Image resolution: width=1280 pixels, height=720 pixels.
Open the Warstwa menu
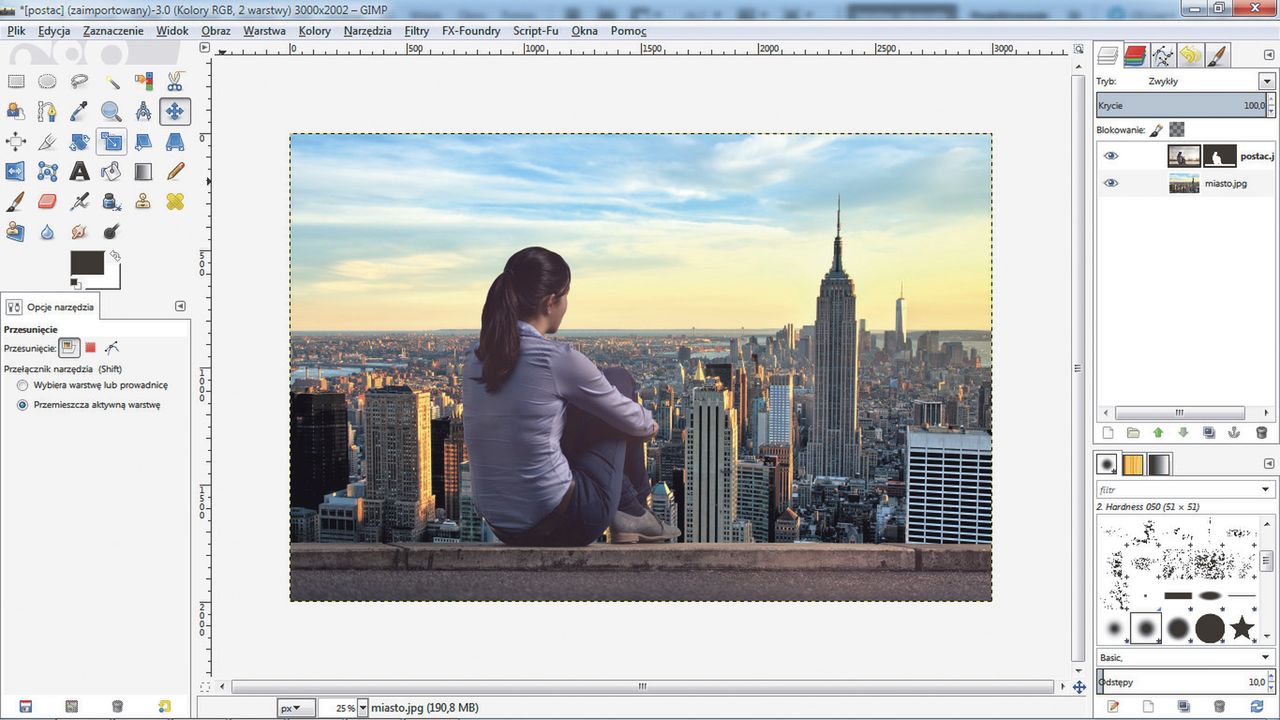264,31
